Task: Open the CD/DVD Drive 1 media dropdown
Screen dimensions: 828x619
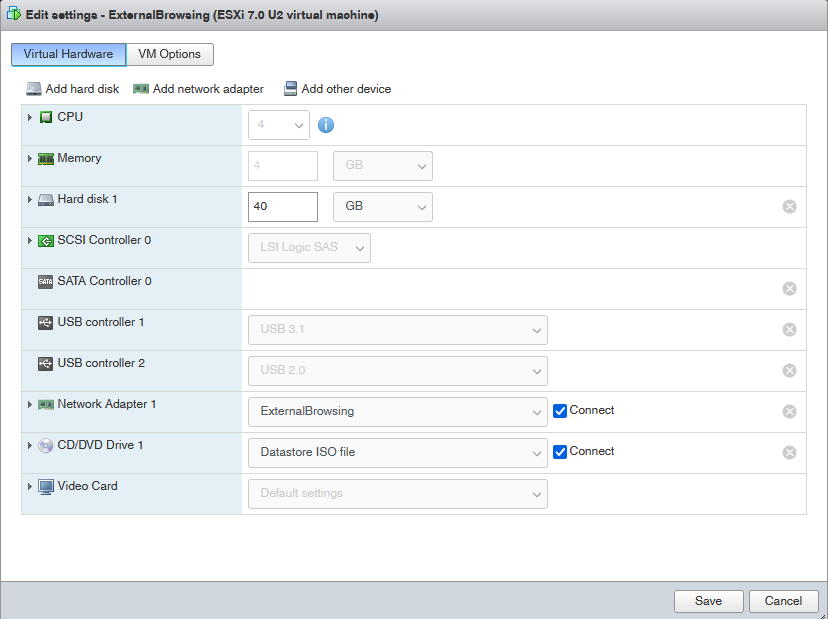Action: click(397, 451)
